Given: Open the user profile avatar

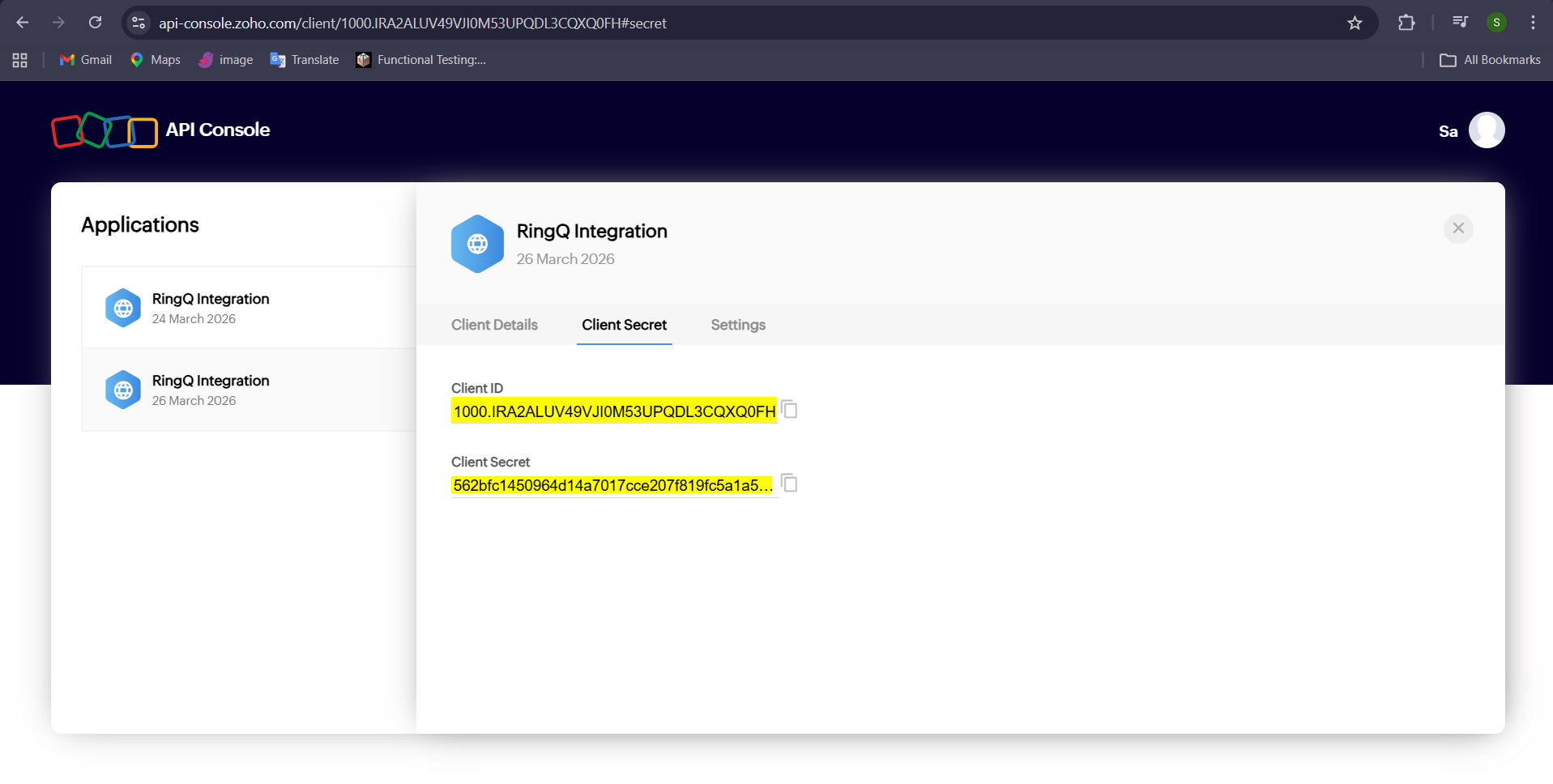Looking at the screenshot, I should tap(1487, 130).
